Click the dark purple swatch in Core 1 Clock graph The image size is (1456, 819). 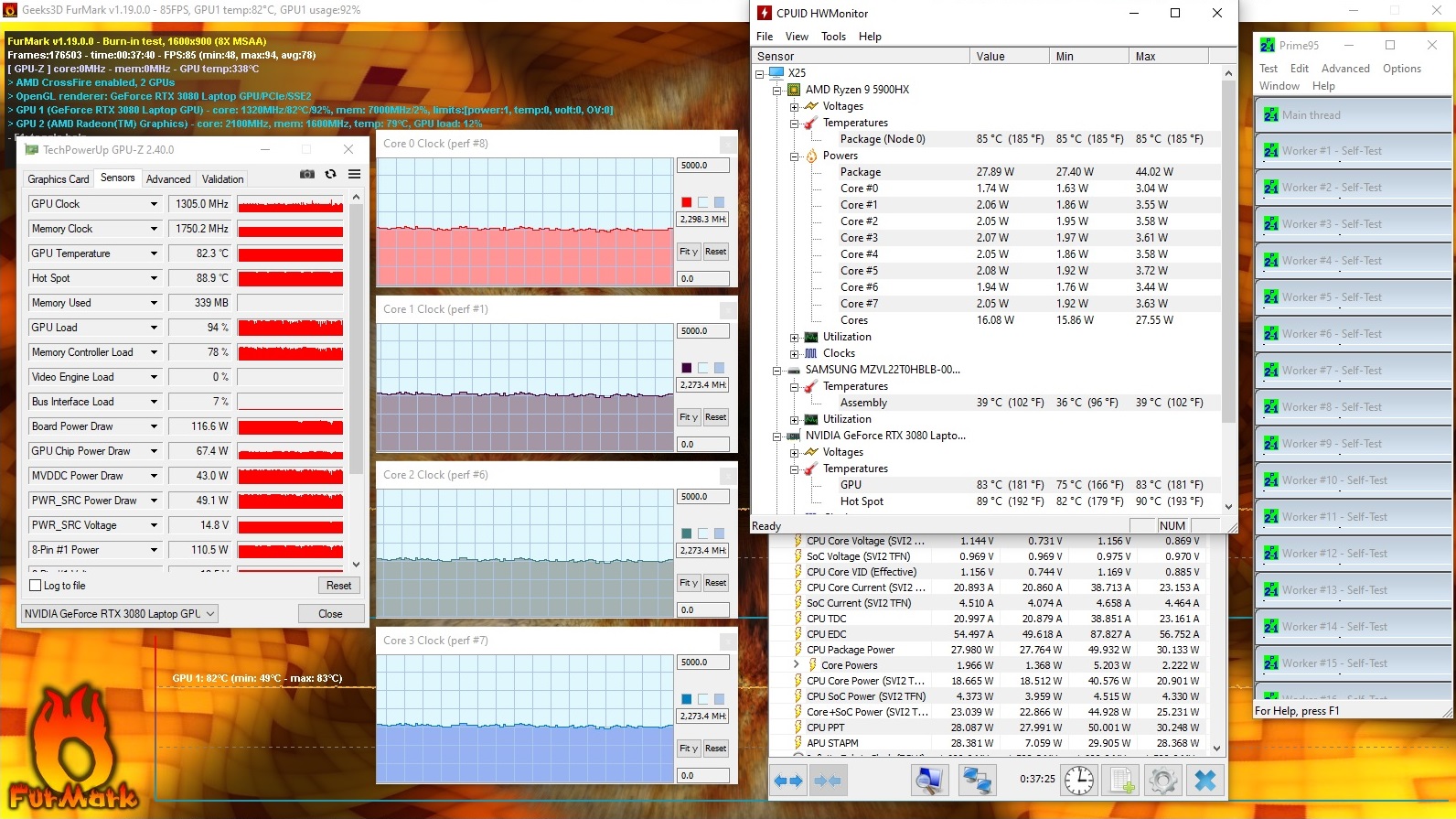(x=686, y=368)
